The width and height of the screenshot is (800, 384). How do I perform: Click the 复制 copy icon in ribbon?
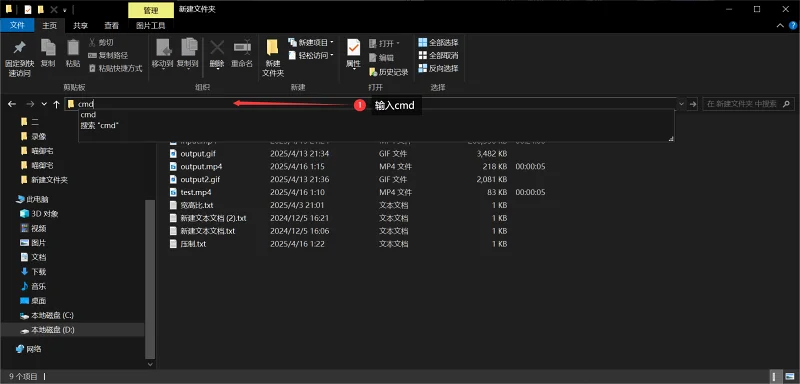coord(48,47)
